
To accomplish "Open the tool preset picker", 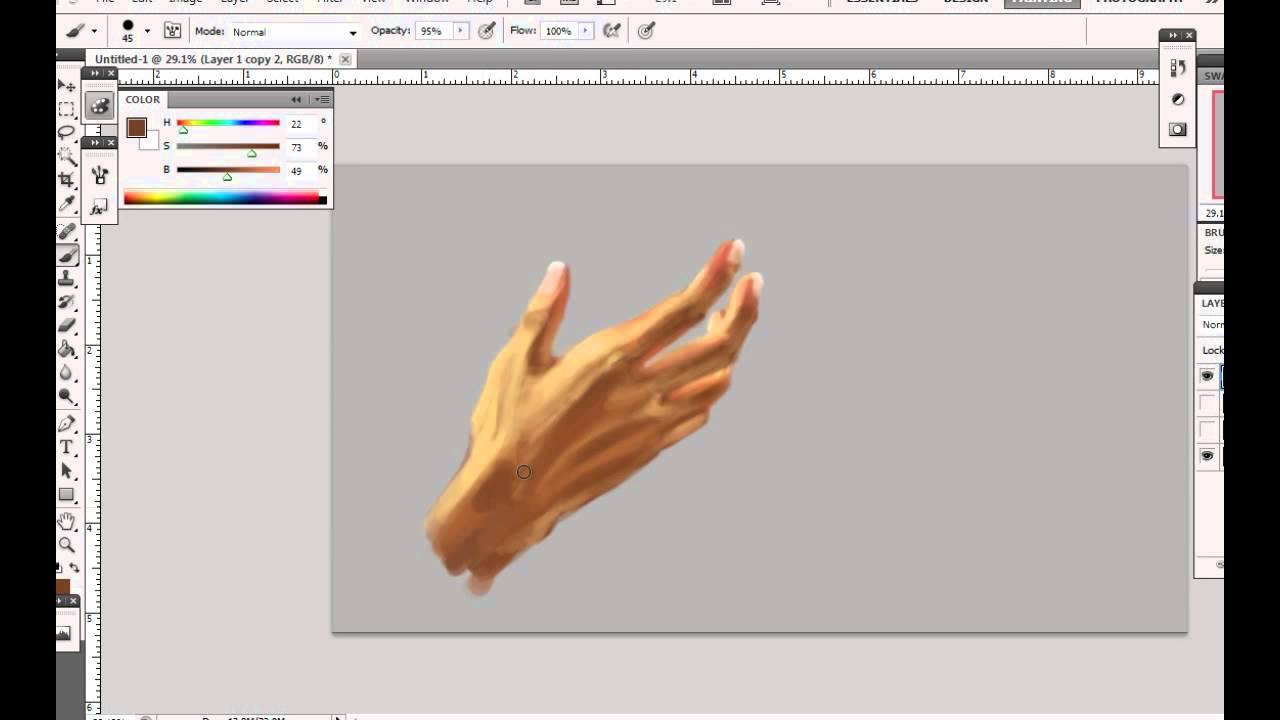I will point(94,31).
